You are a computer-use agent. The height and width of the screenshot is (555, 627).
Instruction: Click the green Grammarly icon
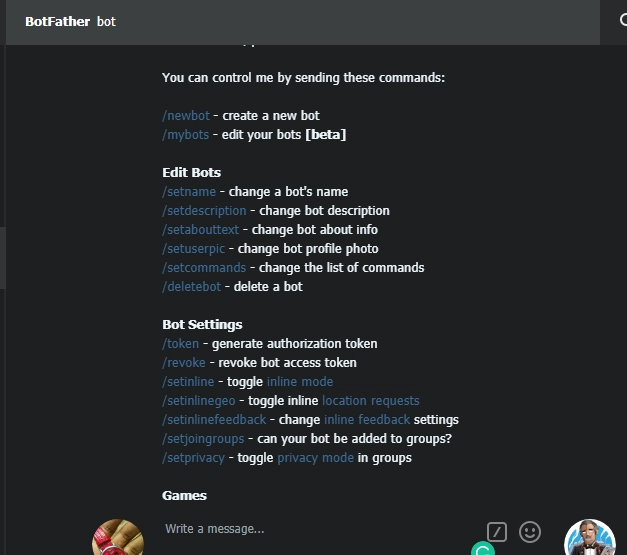(x=483, y=549)
